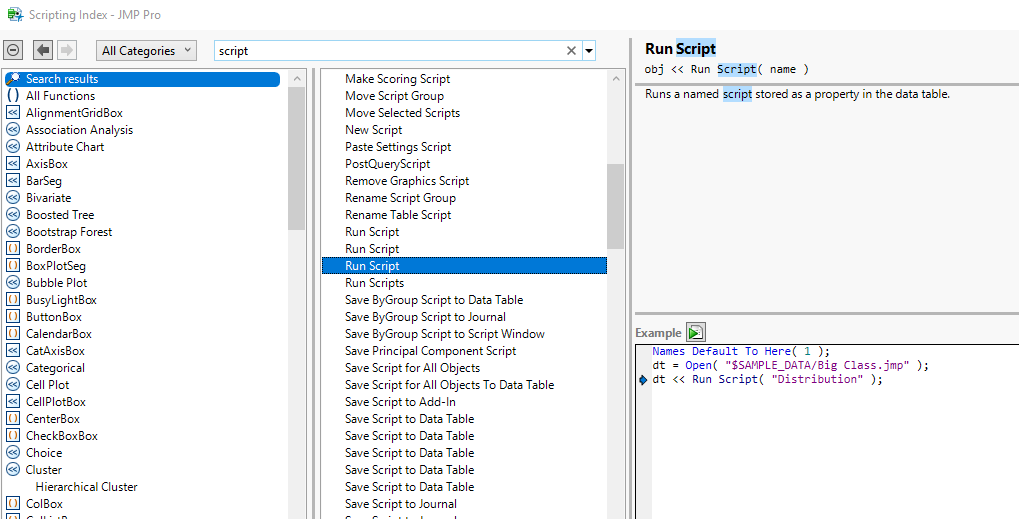Run the example script with the play icon
Viewport: 1019px width, 519px height.
696,333
